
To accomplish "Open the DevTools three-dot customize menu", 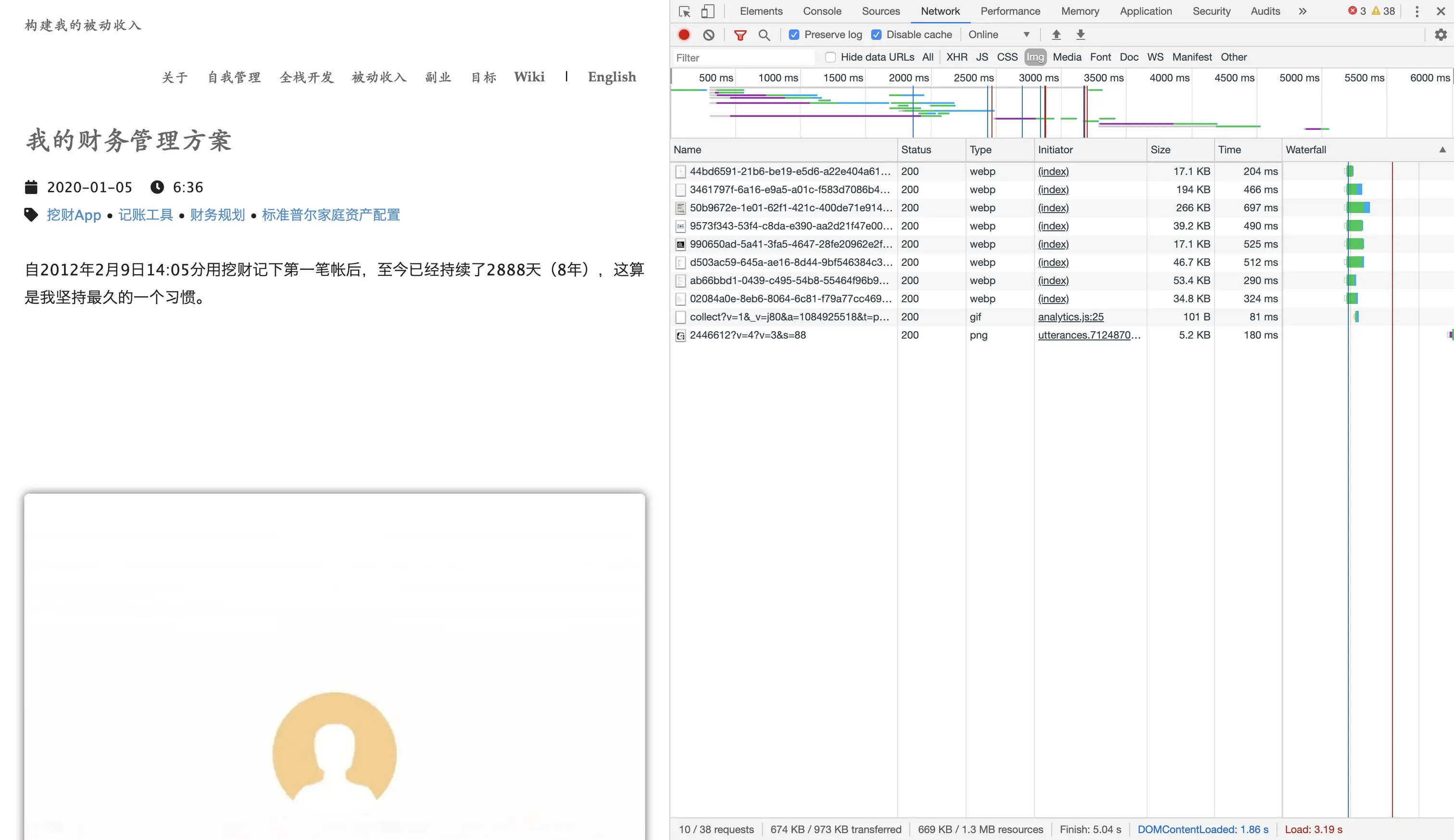I will [x=1416, y=11].
